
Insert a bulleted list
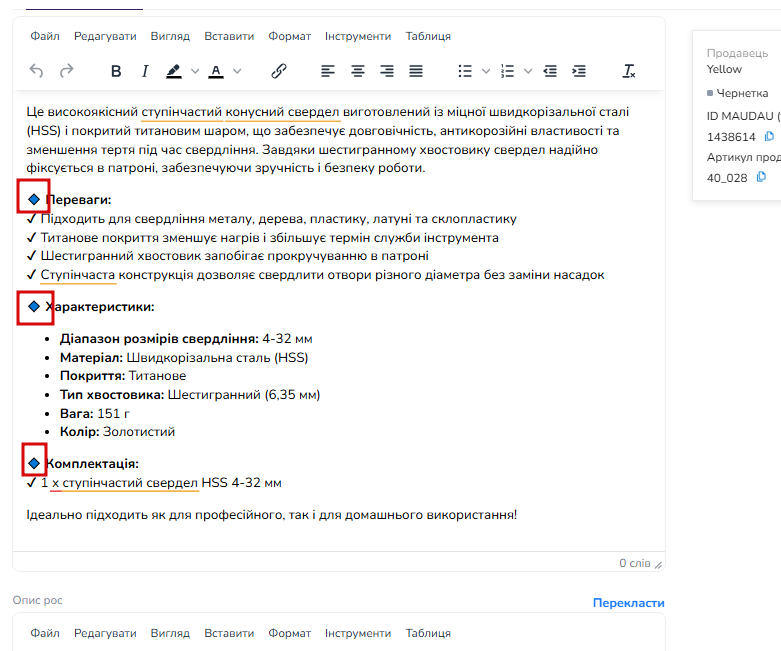pos(465,71)
